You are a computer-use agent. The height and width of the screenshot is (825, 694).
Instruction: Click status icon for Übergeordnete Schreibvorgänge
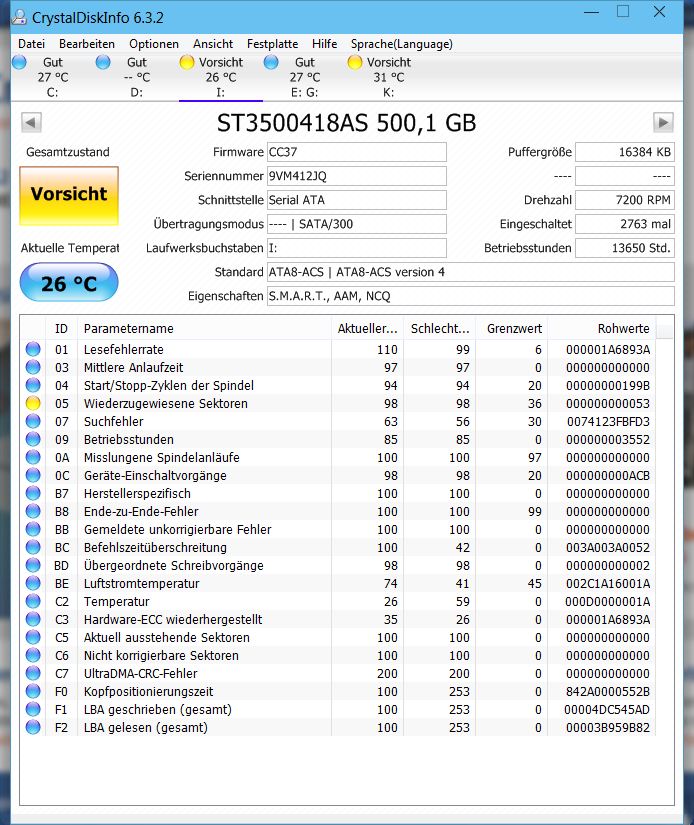pyautogui.click(x=33, y=565)
